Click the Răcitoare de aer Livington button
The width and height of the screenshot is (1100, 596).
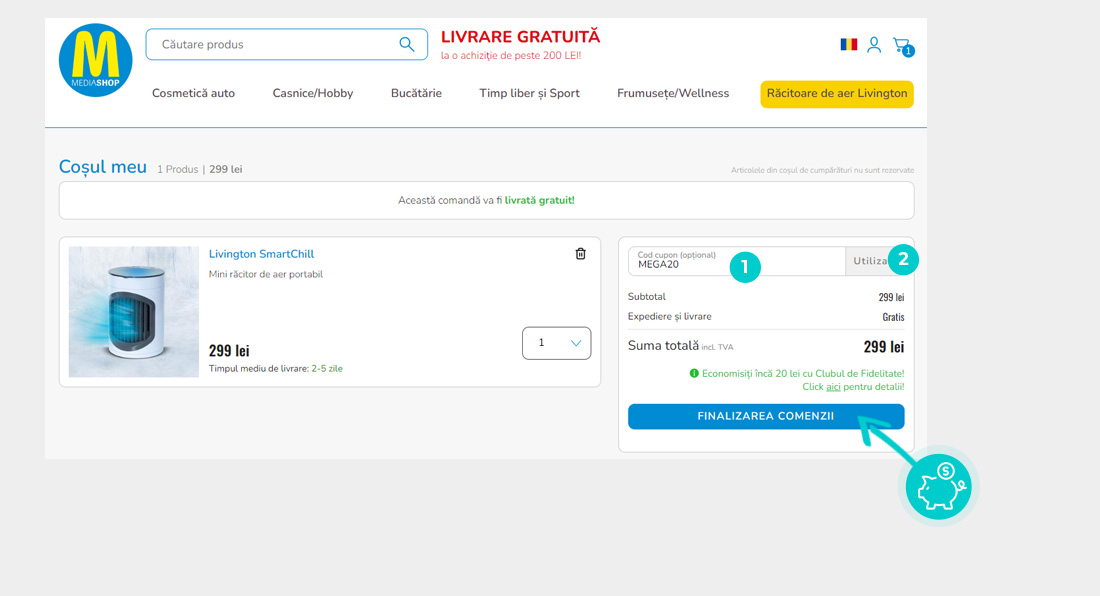click(x=837, y=94)
